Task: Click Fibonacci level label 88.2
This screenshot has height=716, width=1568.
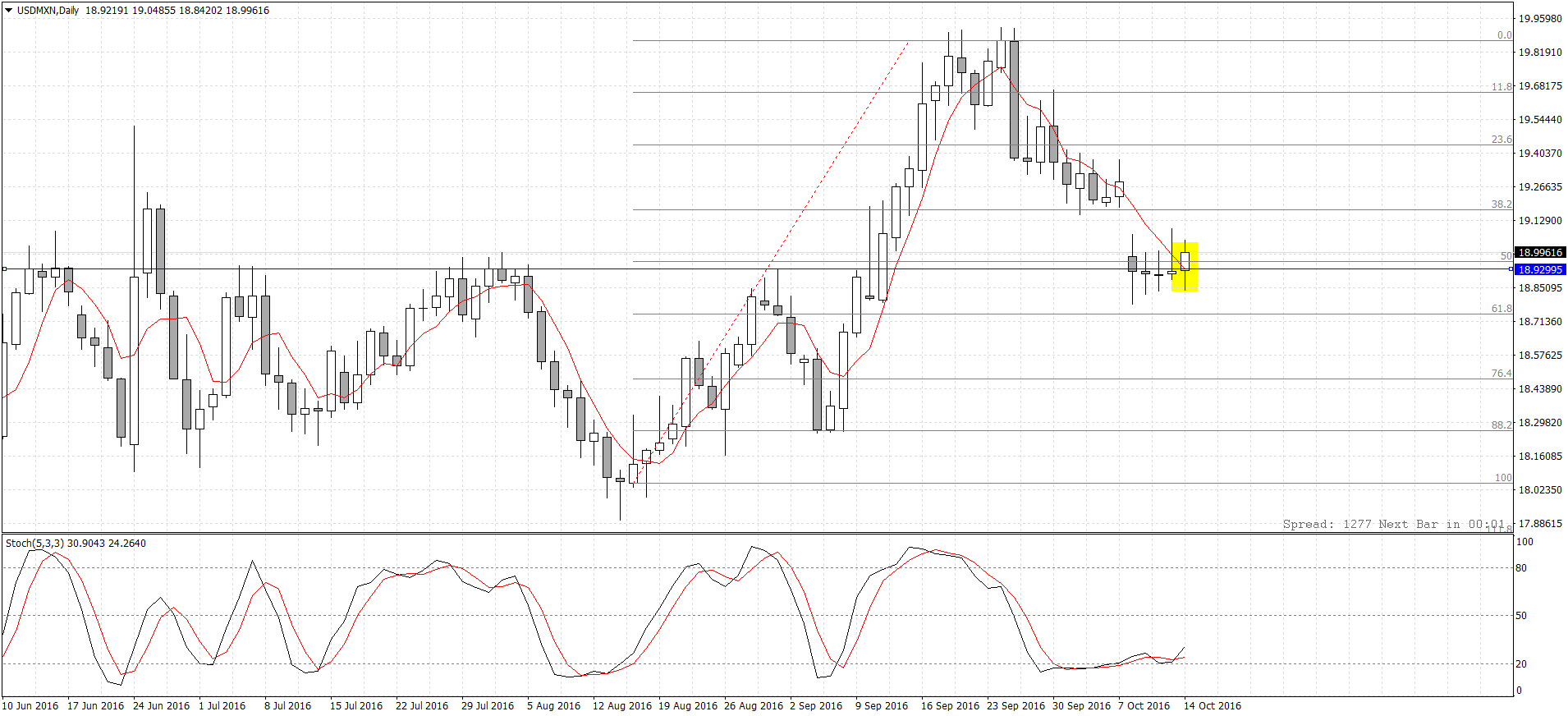Action: [1502, 425]
